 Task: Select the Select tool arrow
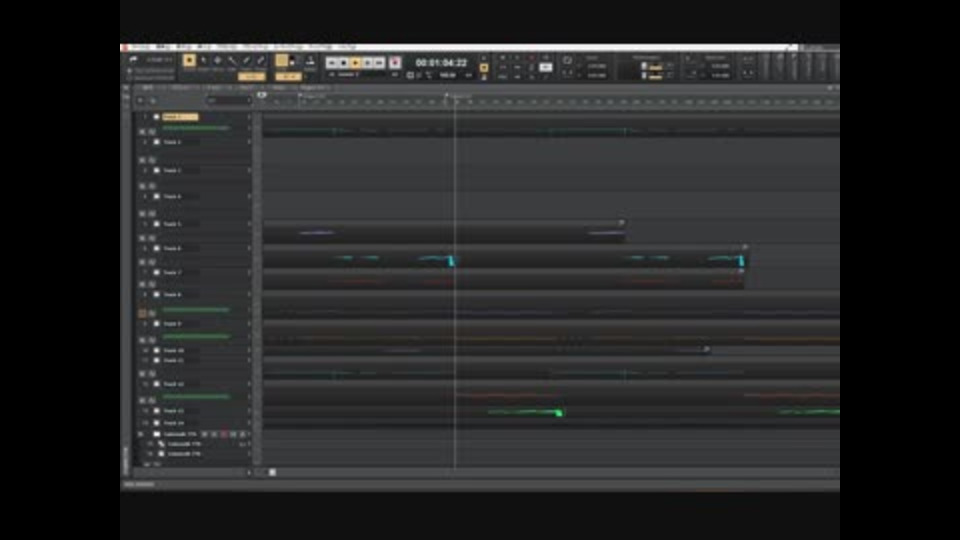pyautogui.click(x=204, y=60)
